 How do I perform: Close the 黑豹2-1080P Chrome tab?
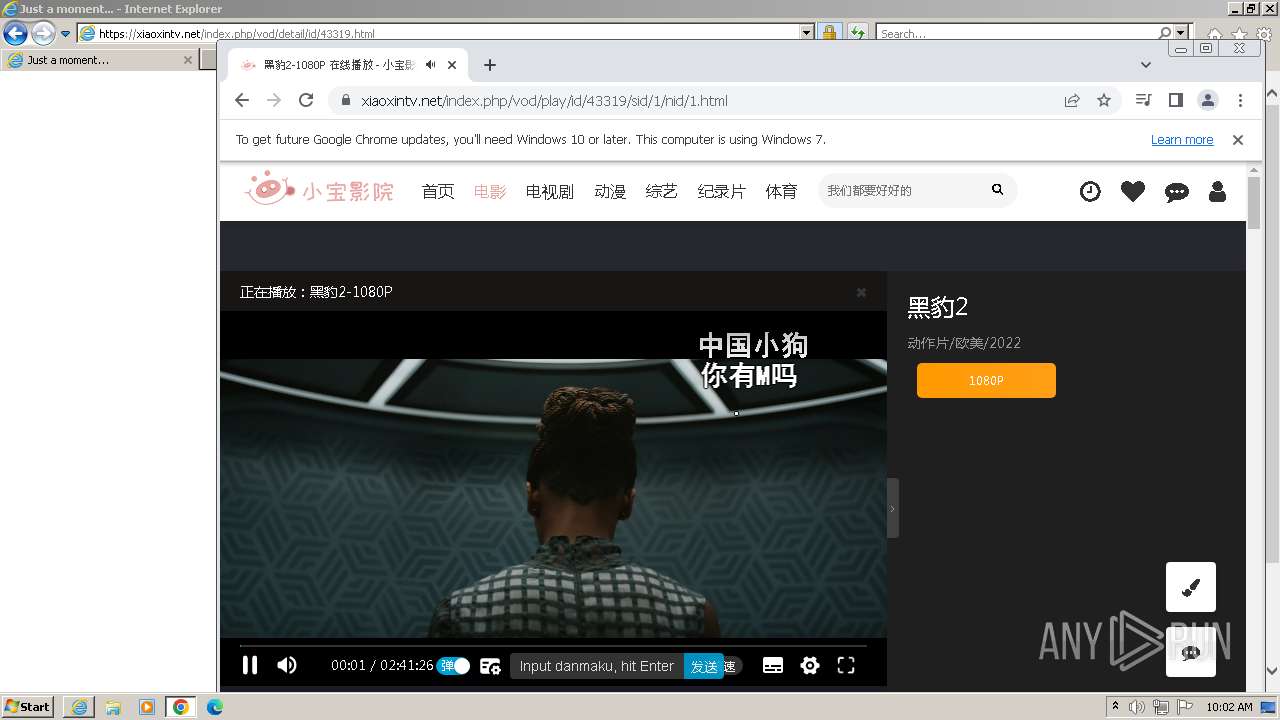click(452, 65)
